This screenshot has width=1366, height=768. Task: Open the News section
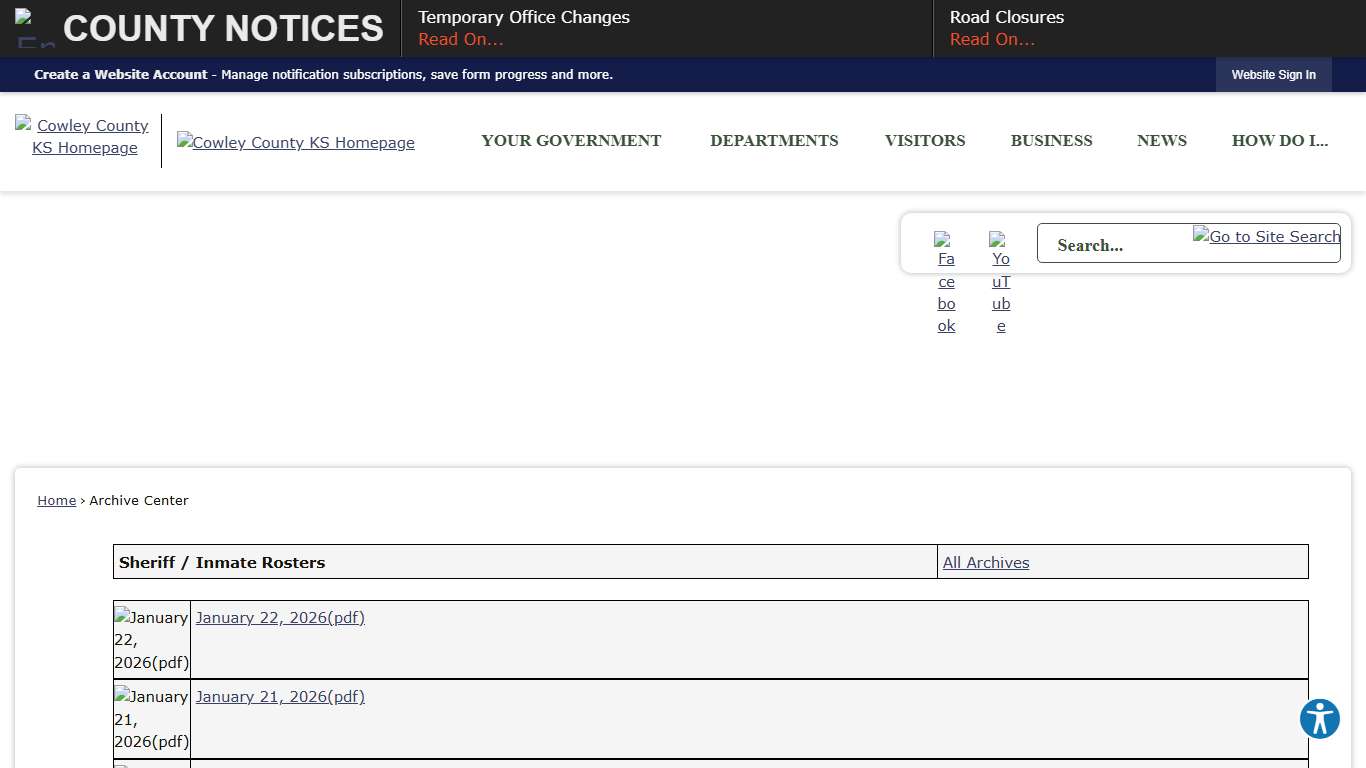(x=1161, y=141)
